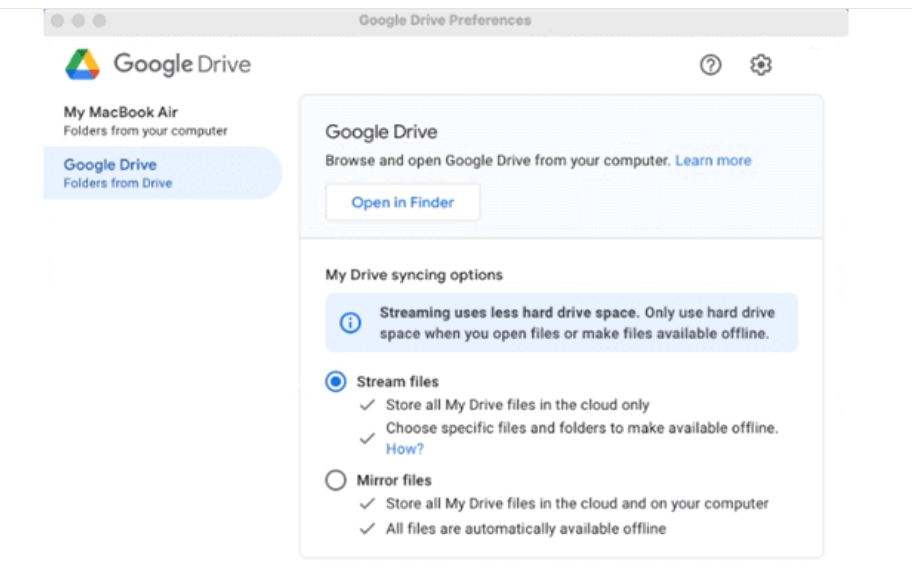The image size is (912, 572).
Task: Click the red close window button
Action: pyautogui.click(x=57, y=21)
